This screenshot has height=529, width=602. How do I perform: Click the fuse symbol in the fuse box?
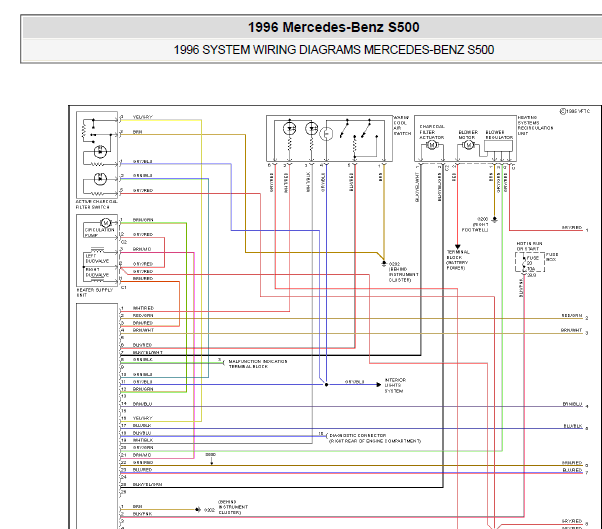pos(524,264)
